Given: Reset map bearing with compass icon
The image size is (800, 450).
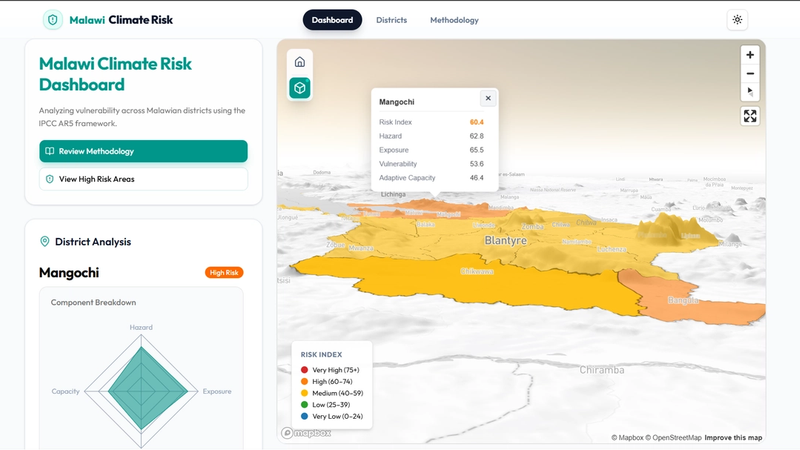Looking at the screenshot, I should tap(750, 92).
